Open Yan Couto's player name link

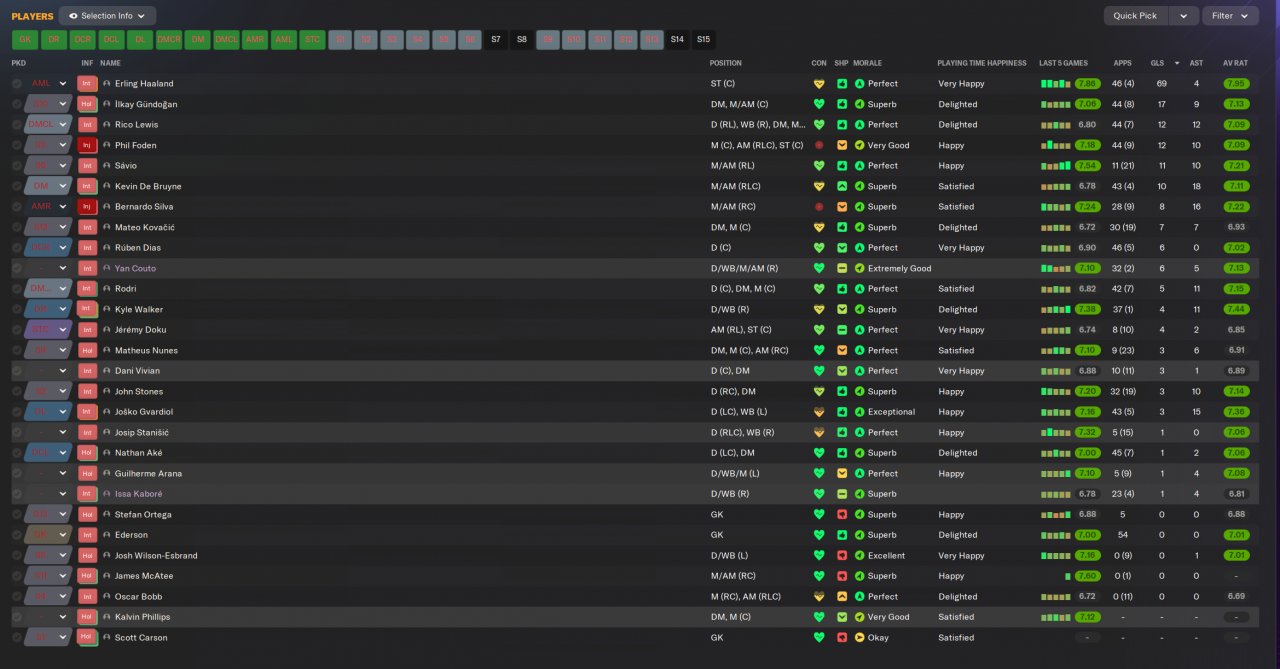click(135, 268)
